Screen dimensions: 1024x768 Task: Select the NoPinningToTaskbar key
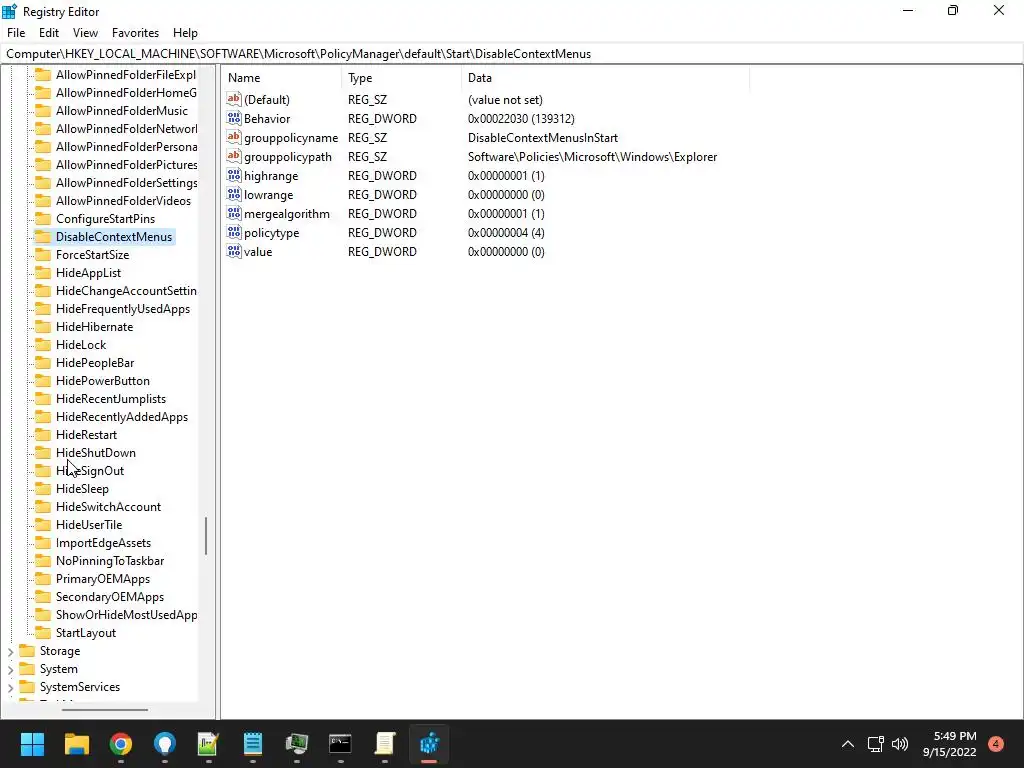[x=110, y=560]
